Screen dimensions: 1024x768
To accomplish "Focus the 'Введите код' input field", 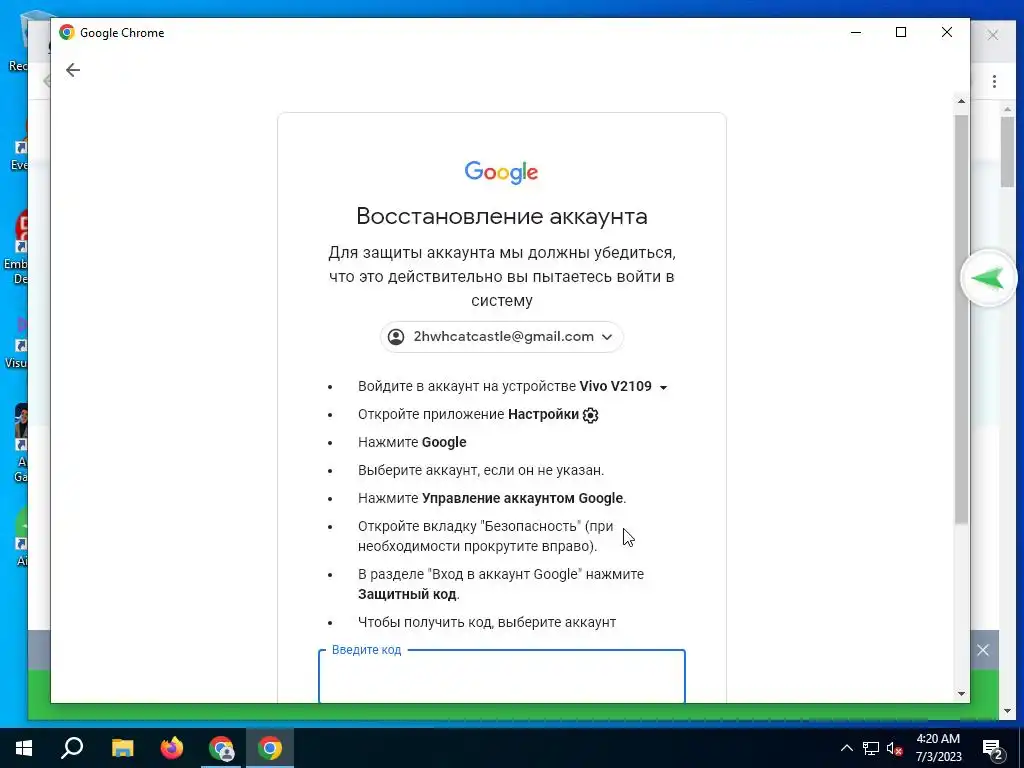I will point(502,677).
